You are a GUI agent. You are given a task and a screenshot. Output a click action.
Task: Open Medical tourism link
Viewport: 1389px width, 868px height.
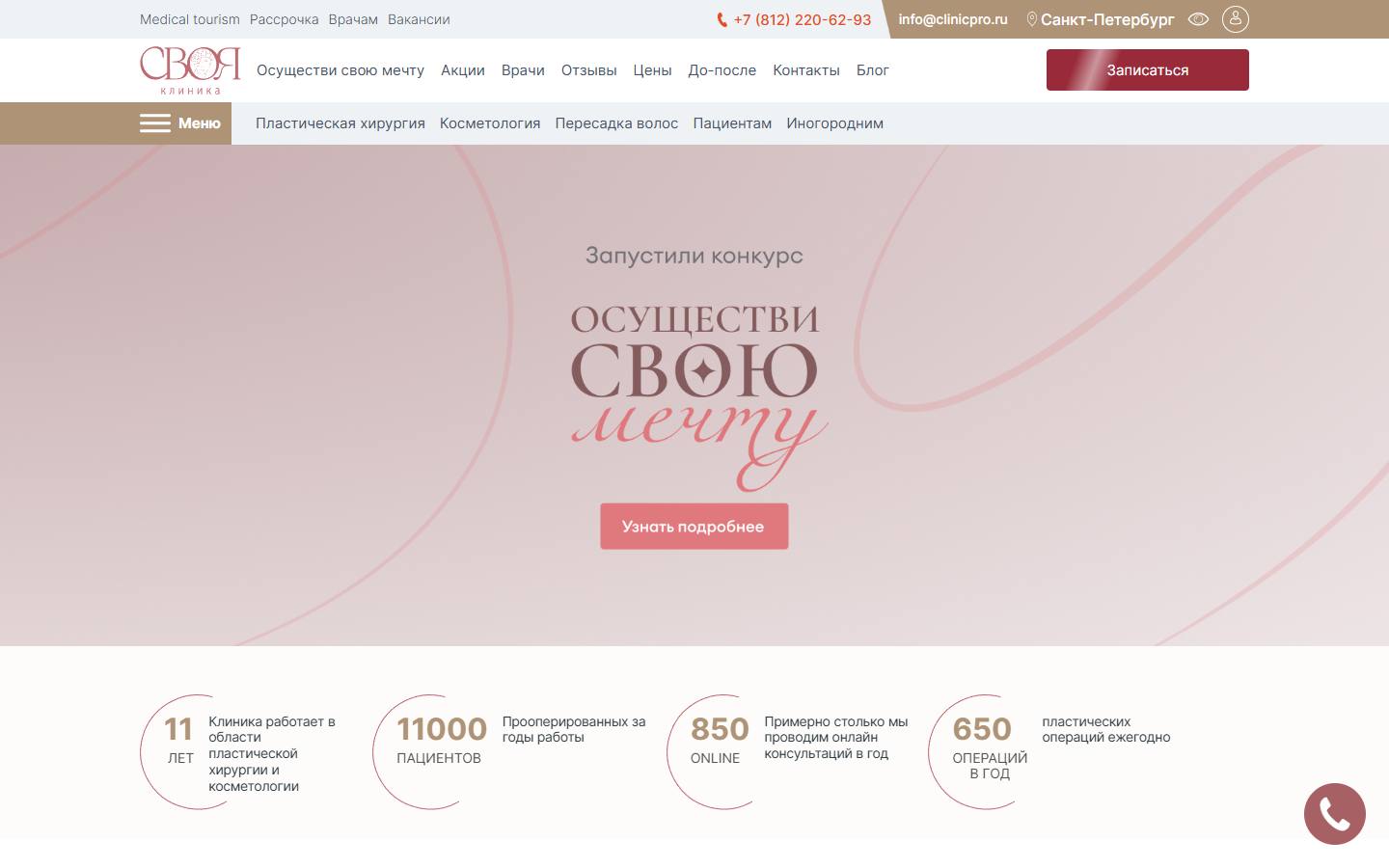(190, 19)
